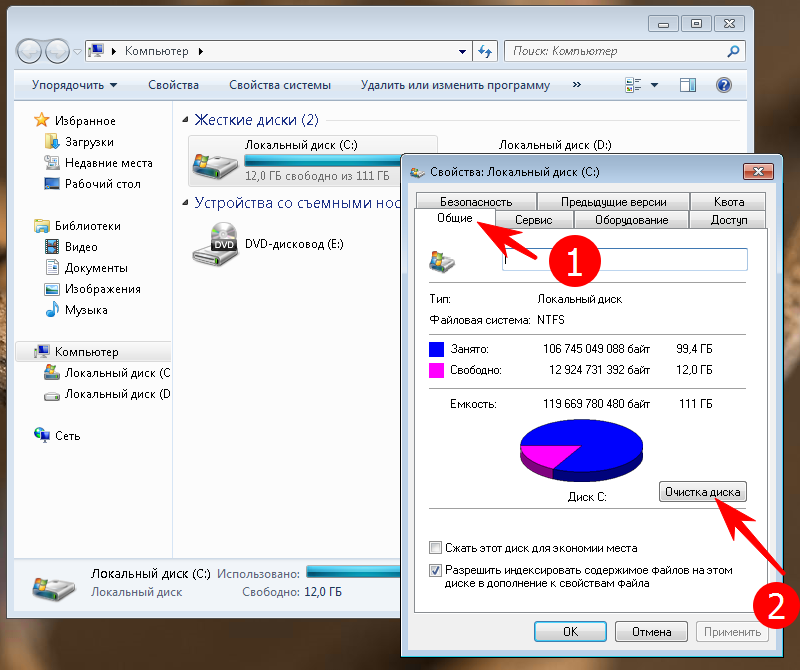Close the disk properties dialog

[x=758, y=171]
